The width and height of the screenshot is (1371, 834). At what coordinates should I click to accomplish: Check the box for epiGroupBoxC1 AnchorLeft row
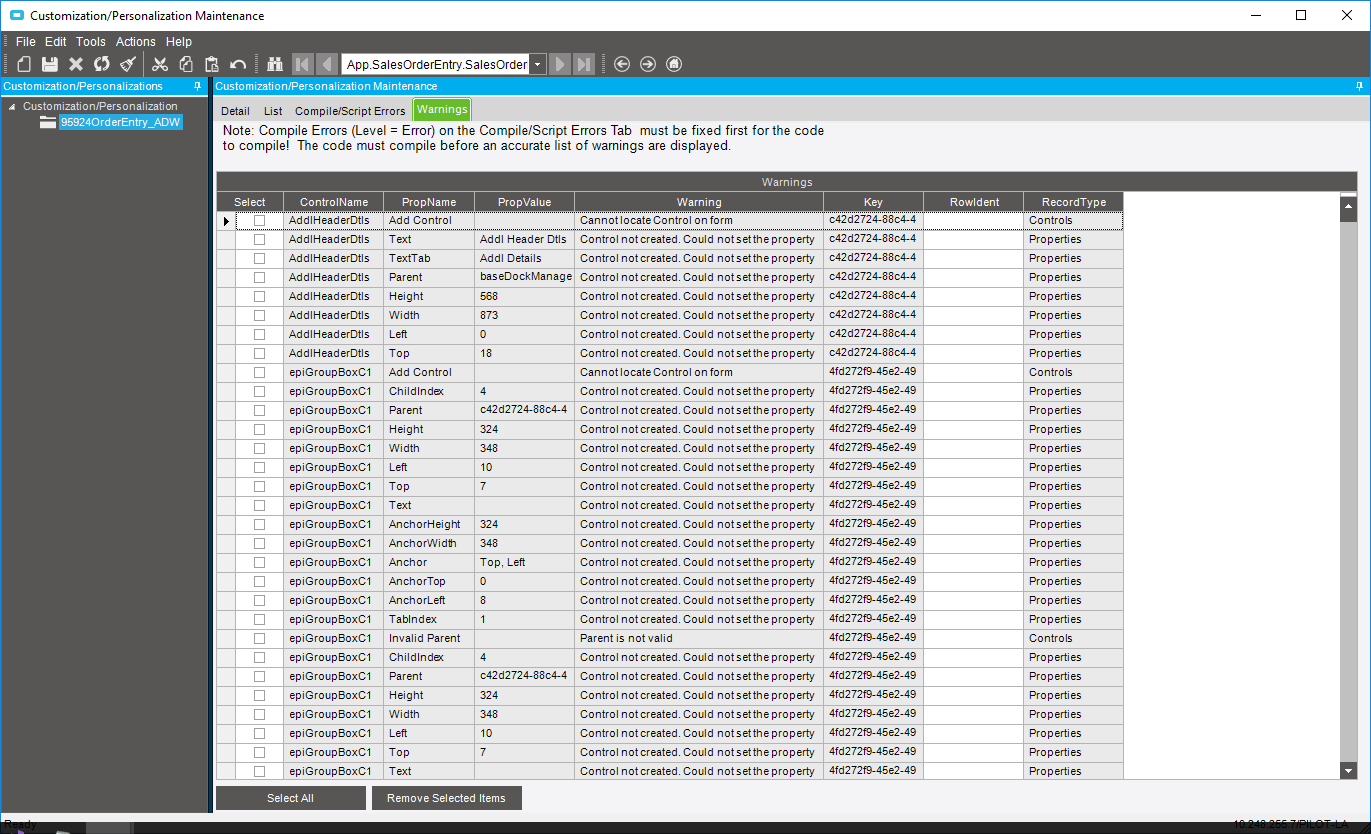point(260,600)
